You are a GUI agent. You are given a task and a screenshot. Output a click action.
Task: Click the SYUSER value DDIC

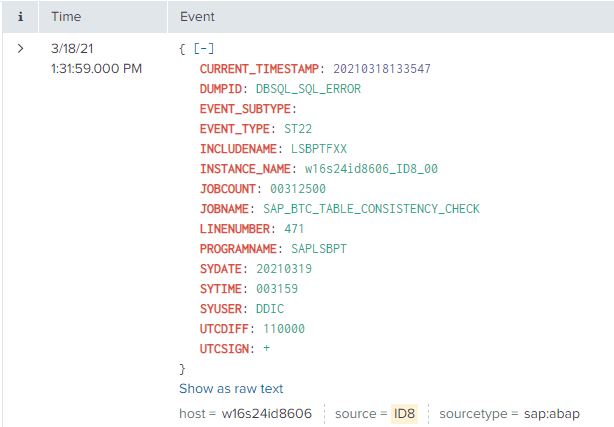coord(271,309)
